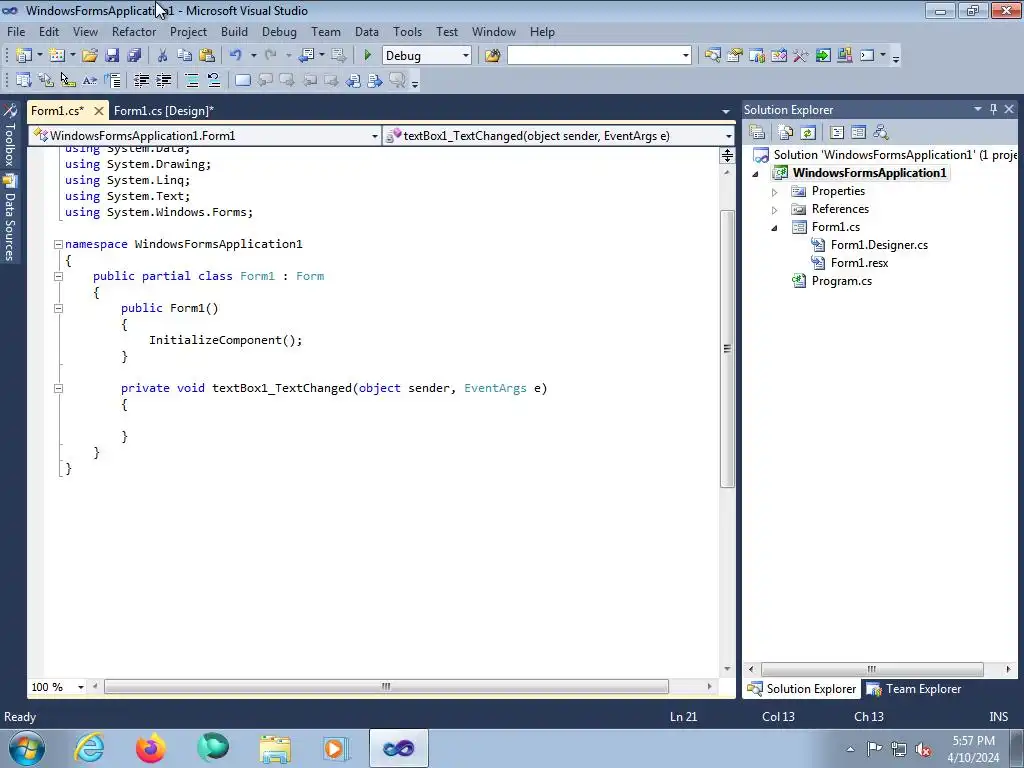Open Firefox from the taskbar

151,748
